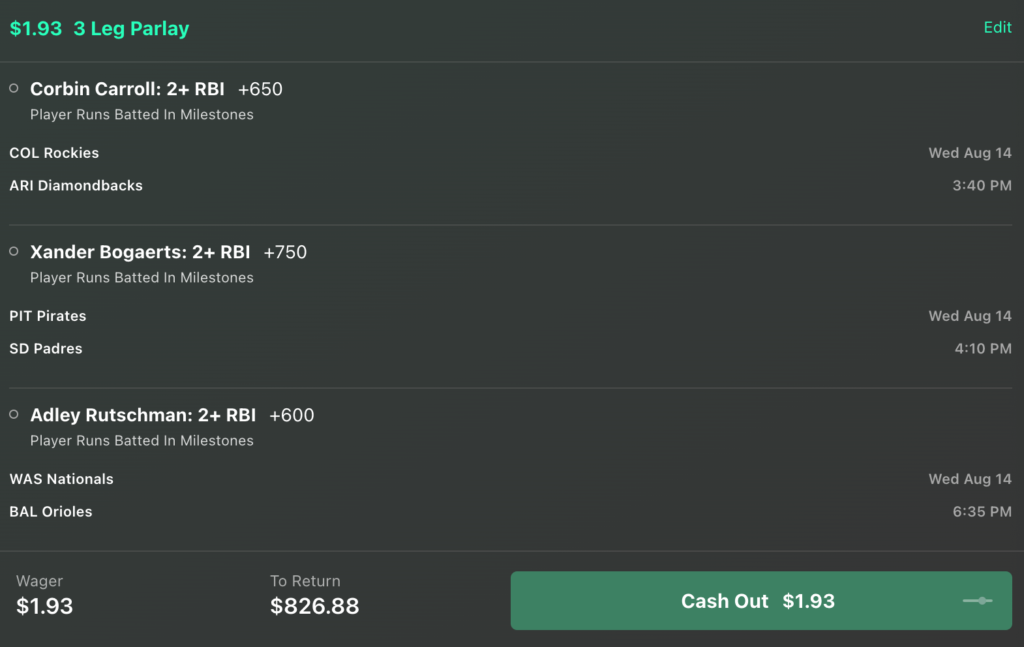Select the circle beside Corbin Carroll leg
This screenshot has height=647, width=1024.
pyautogui.click(x=14, y=88)
